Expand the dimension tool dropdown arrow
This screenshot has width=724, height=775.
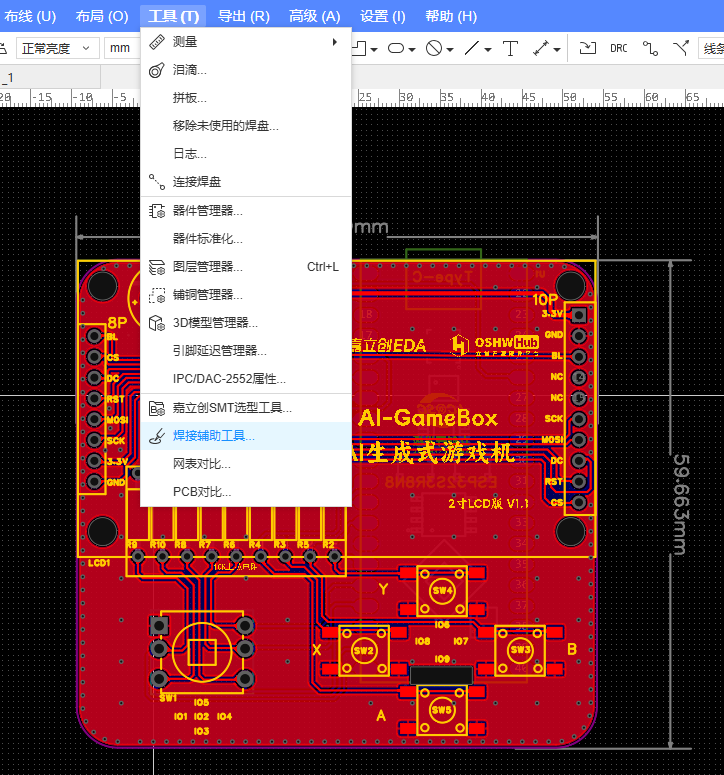557,49
